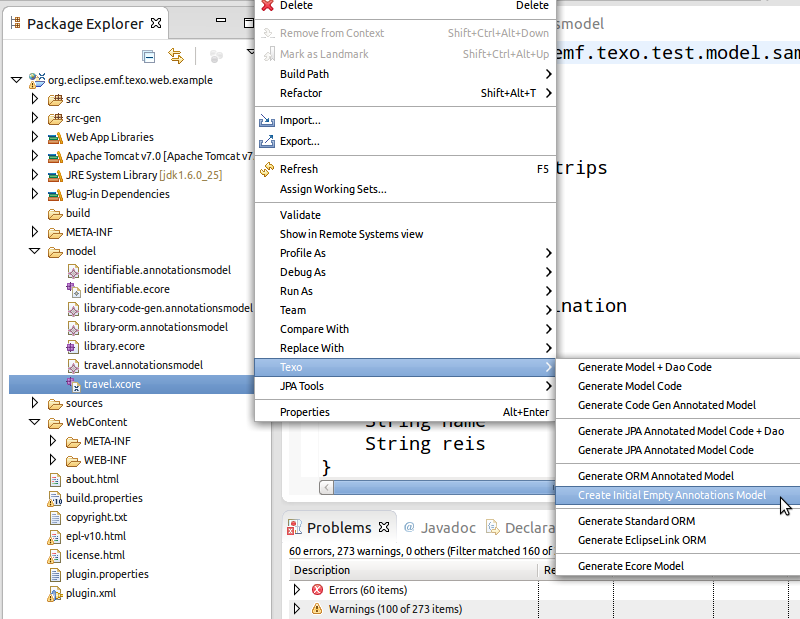Select epl-v10.html file
Image resolution: width=800 pixels, height=619 pixels.
96,536
